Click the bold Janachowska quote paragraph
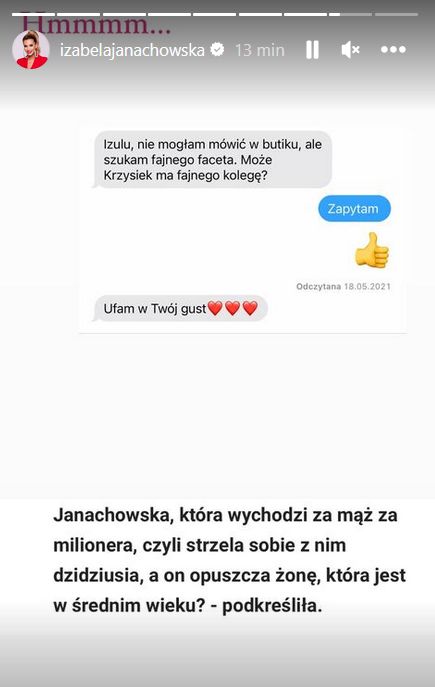Image resolution: width=435 pixels, height=687 pixels. [229, 560]
